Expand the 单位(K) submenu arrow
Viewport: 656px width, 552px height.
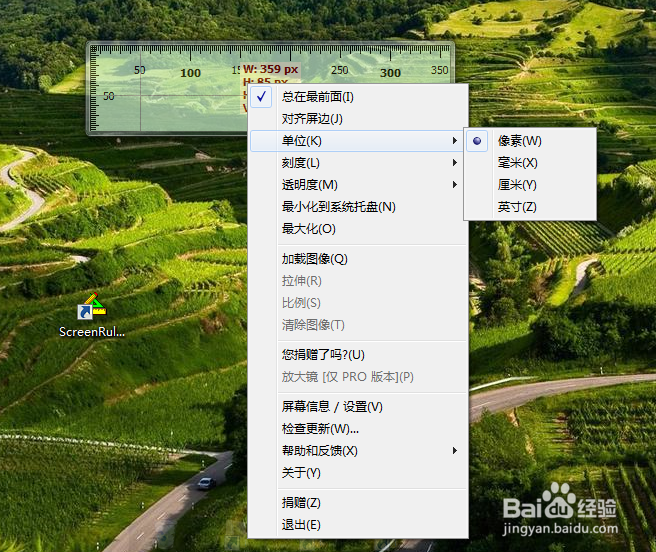click(x=454, y=141)
